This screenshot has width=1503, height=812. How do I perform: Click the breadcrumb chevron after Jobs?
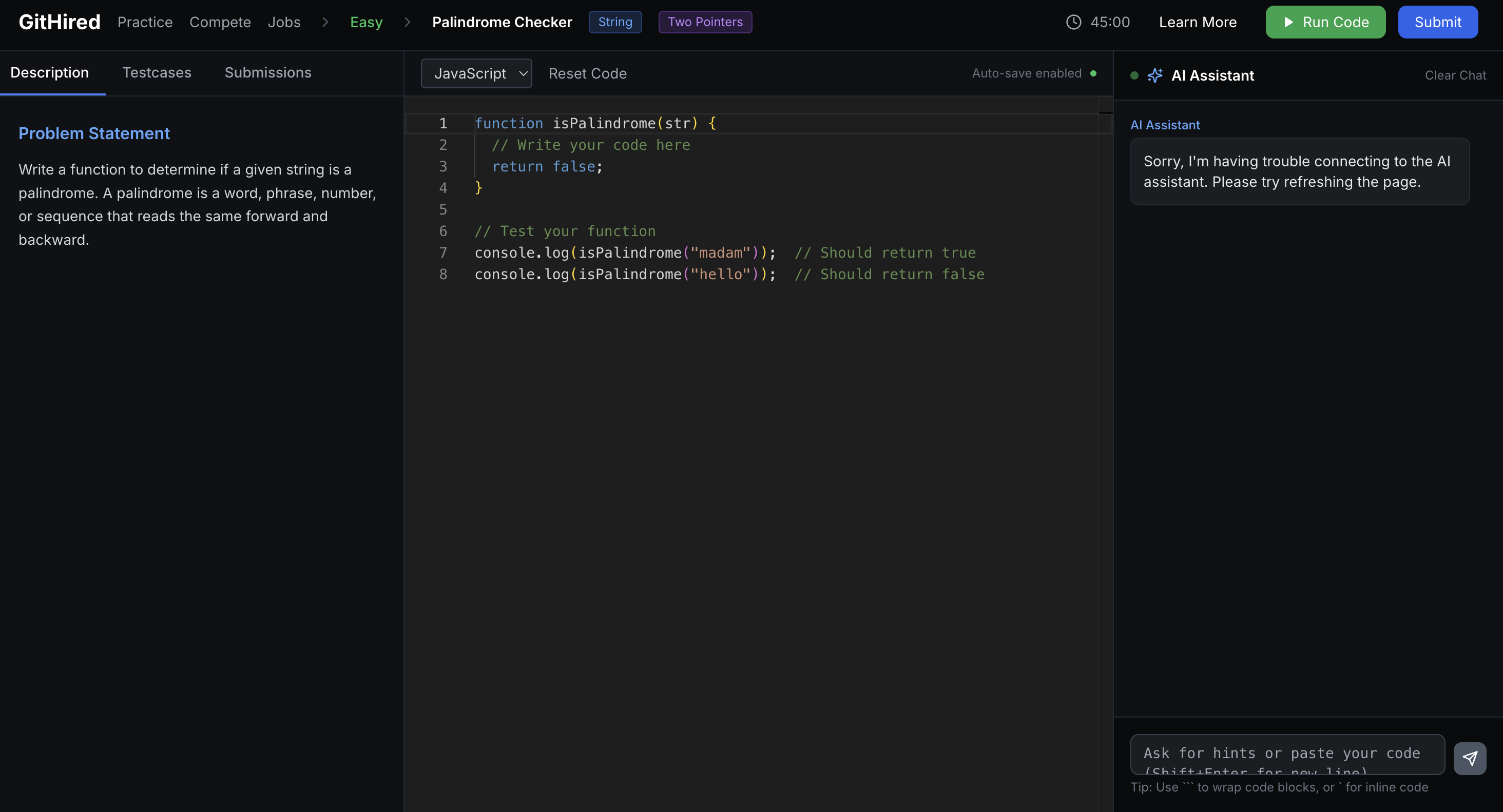325,22
